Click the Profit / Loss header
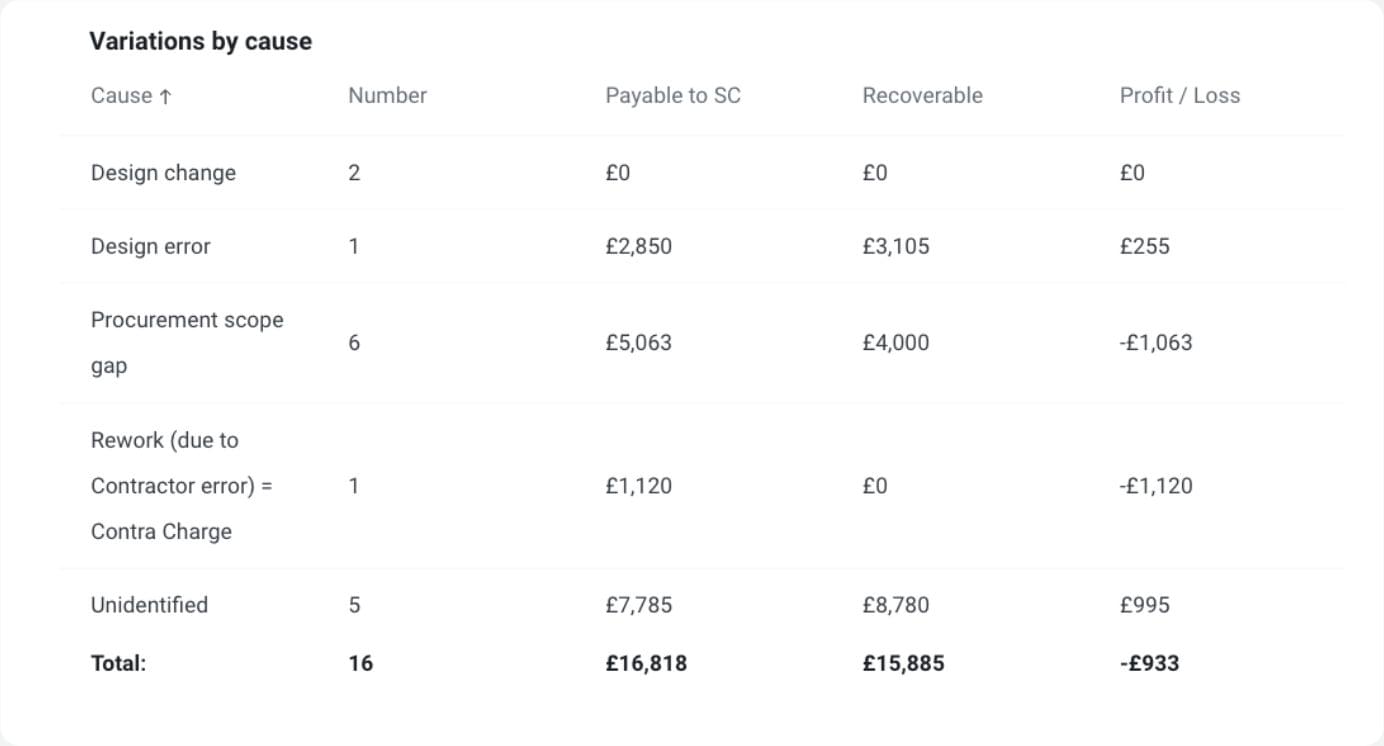This screenshot has height=746, width=1384. pyautogui.click(x=1179, y=96)
